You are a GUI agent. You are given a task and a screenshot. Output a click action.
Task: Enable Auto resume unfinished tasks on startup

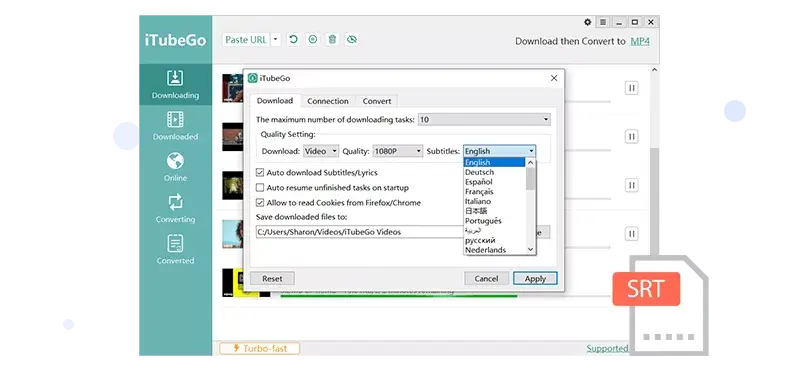tap(260, 188)
